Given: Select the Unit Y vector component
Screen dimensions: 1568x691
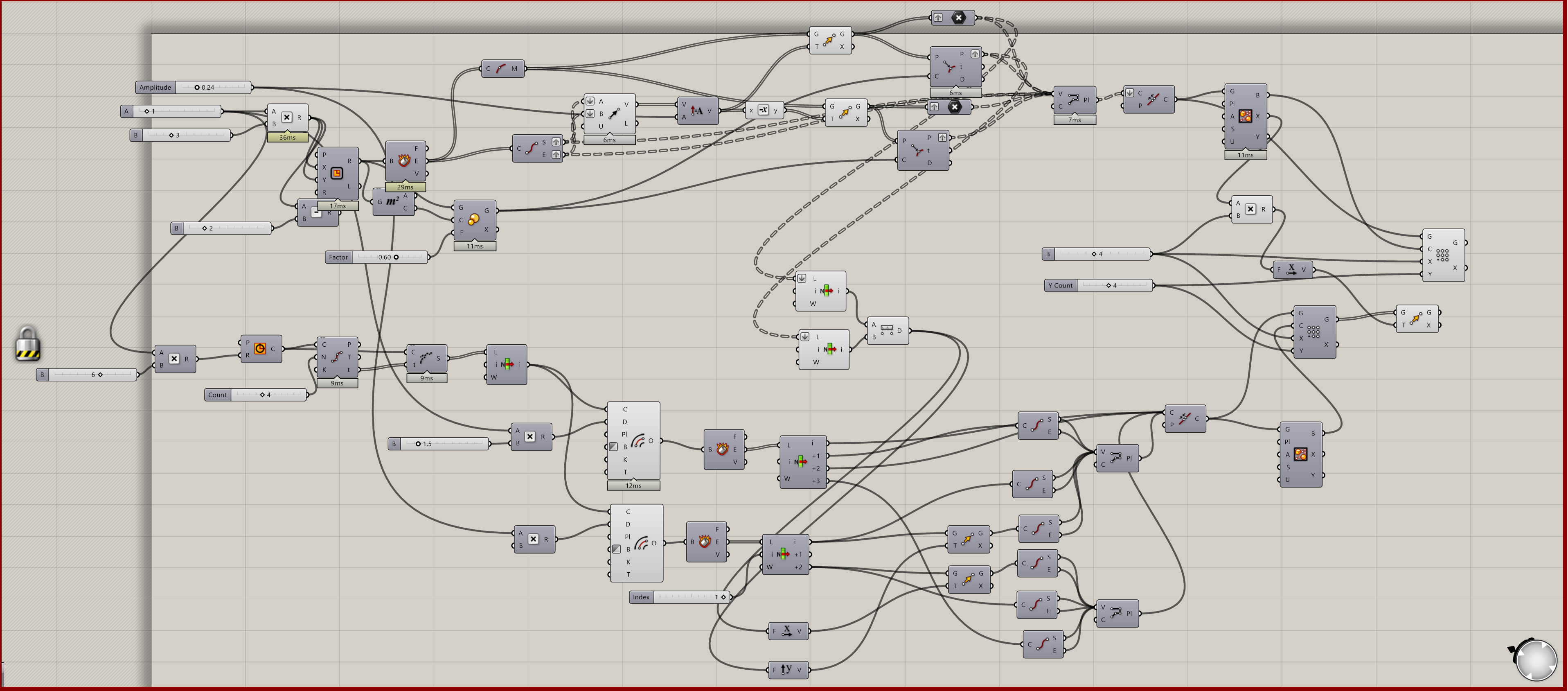Looking at the screenshot, I should (x=787, y=670).
